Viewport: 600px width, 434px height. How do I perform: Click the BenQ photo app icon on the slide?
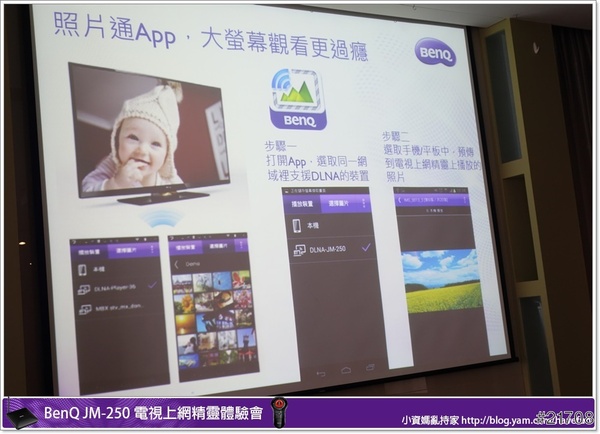click(x=298, y=99)
